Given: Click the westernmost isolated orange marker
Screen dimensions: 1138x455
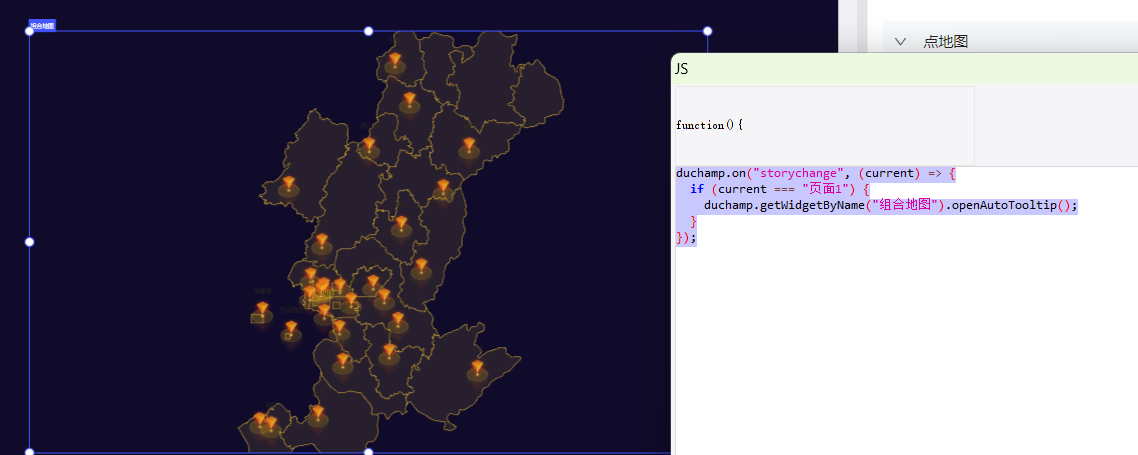Looking at the screenshot, I should (262, 310).
